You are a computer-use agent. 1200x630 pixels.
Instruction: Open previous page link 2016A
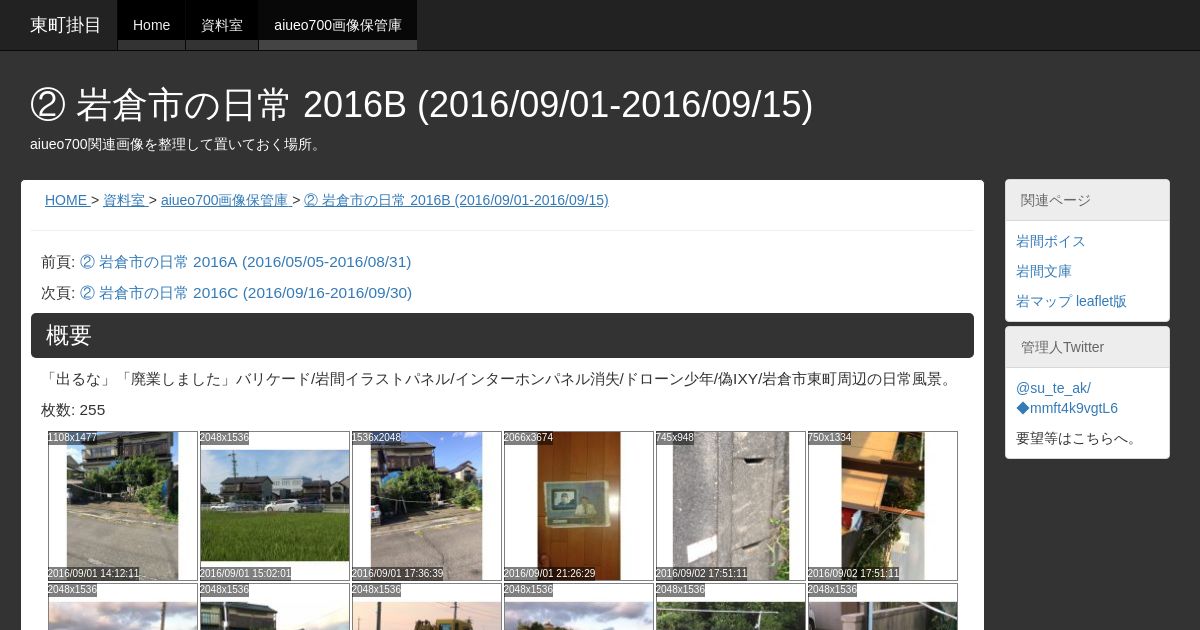coord(245,262)
